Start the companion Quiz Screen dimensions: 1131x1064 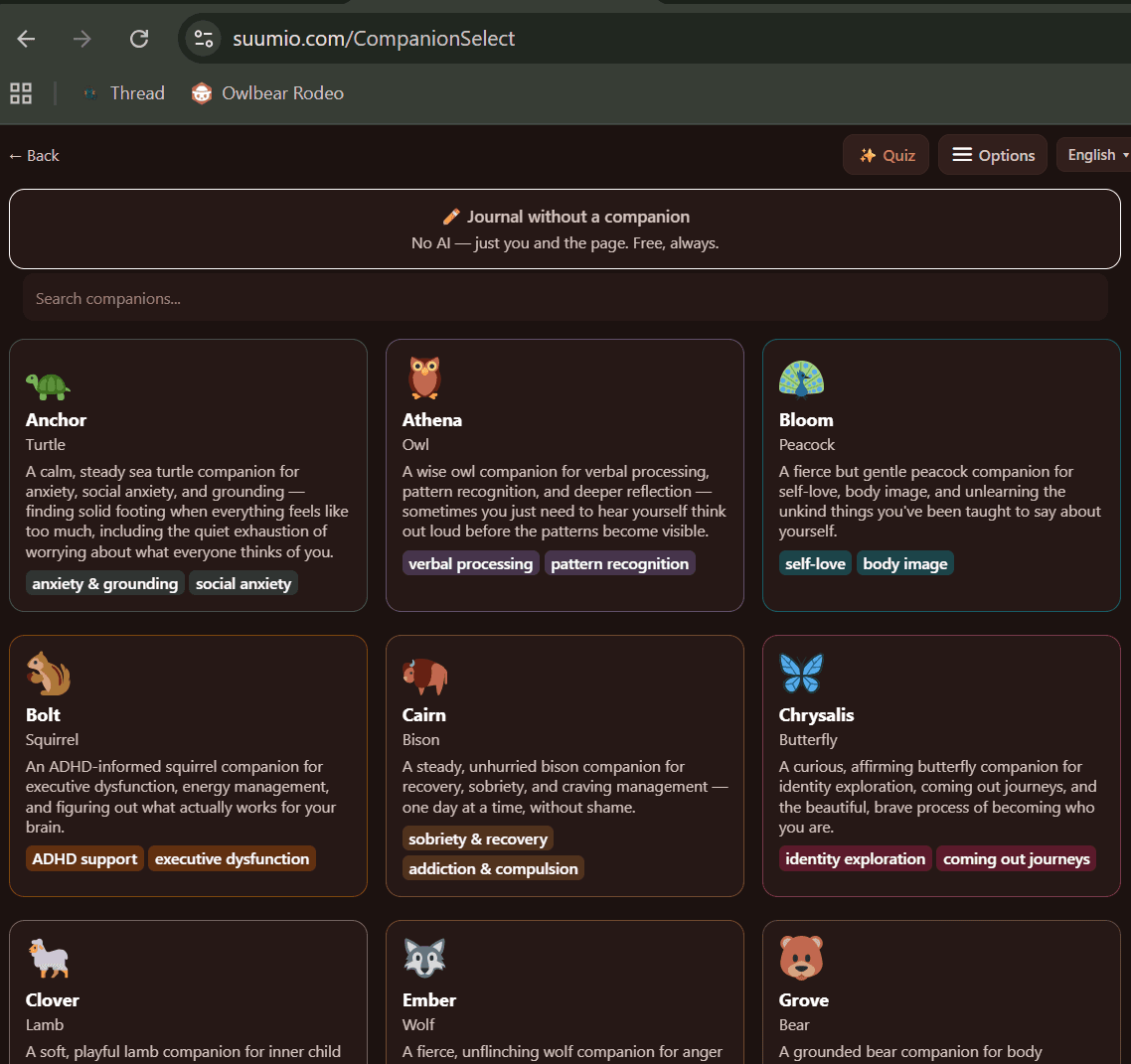[886, 155]
